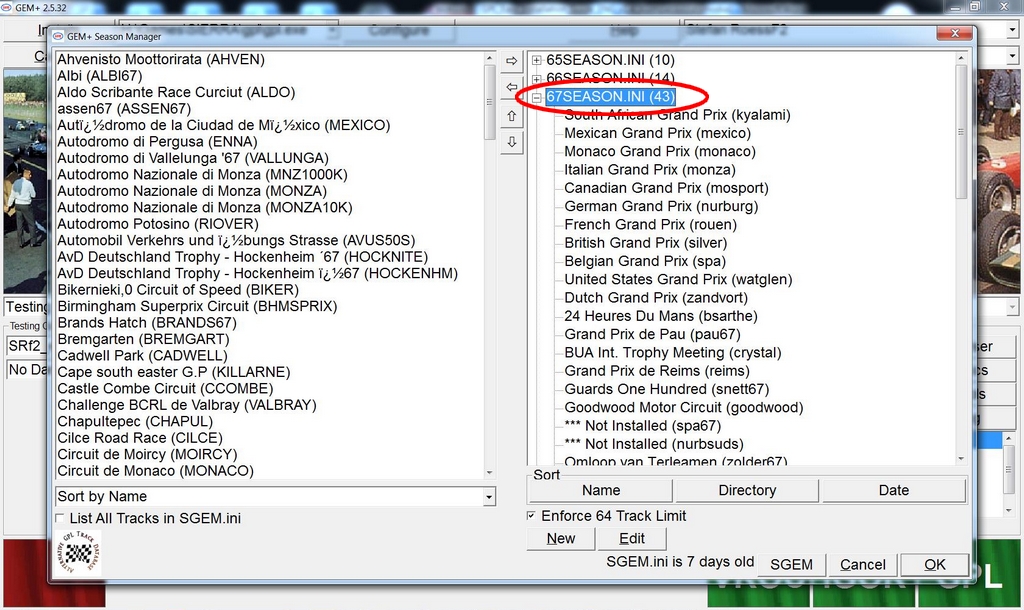Viewport: 1024px width, 610px height.
Task: Click the New season button
Action: (561, 538)
